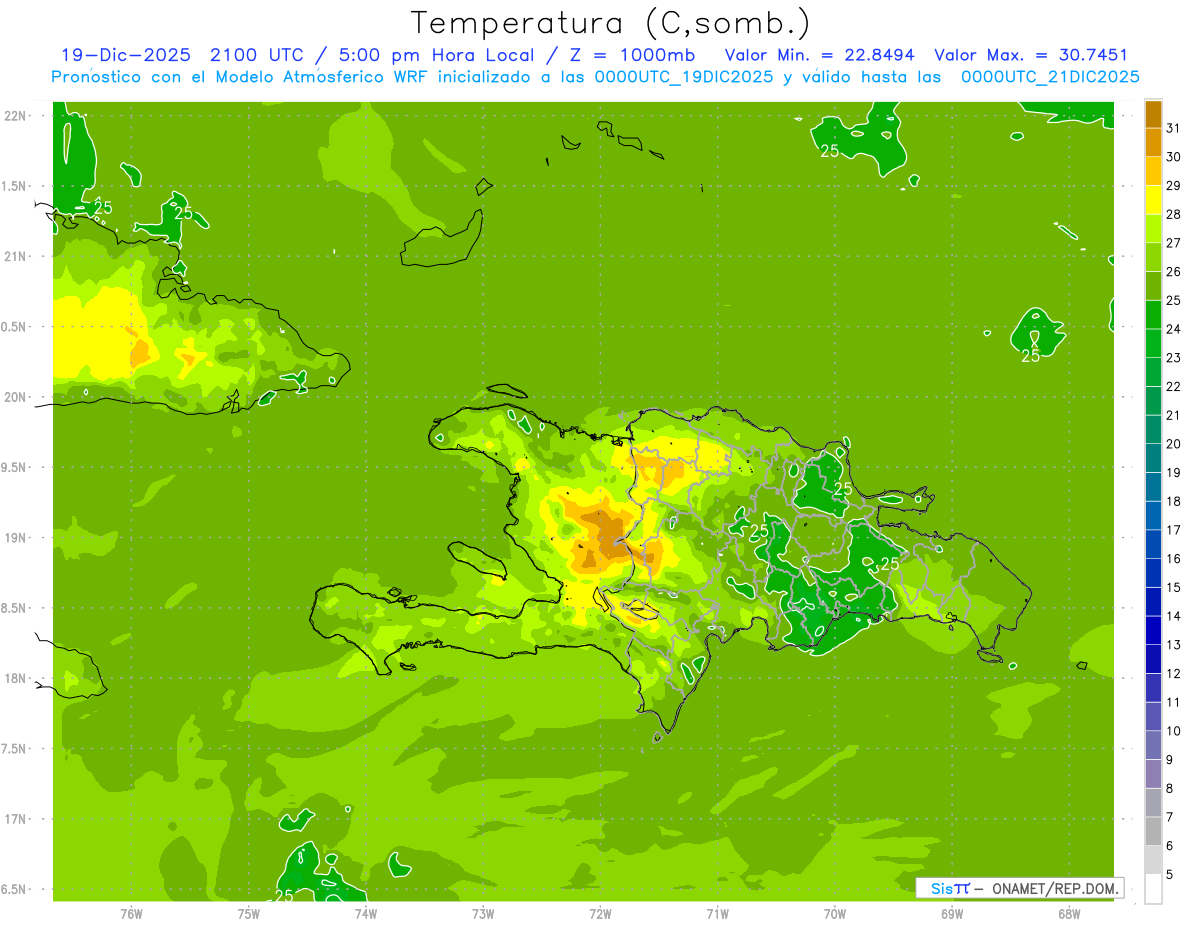Click the colorbar value label 26
The image size is (1200, 927).
click(1173, 271)
